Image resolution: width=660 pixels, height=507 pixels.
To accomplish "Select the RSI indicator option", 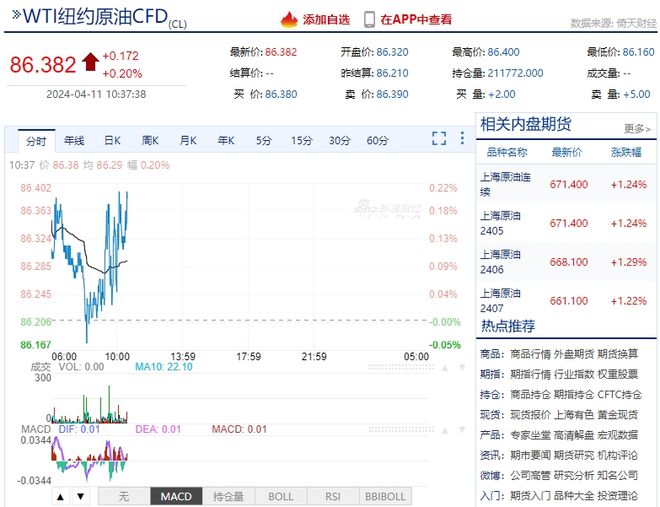I will tap(333, 496).
